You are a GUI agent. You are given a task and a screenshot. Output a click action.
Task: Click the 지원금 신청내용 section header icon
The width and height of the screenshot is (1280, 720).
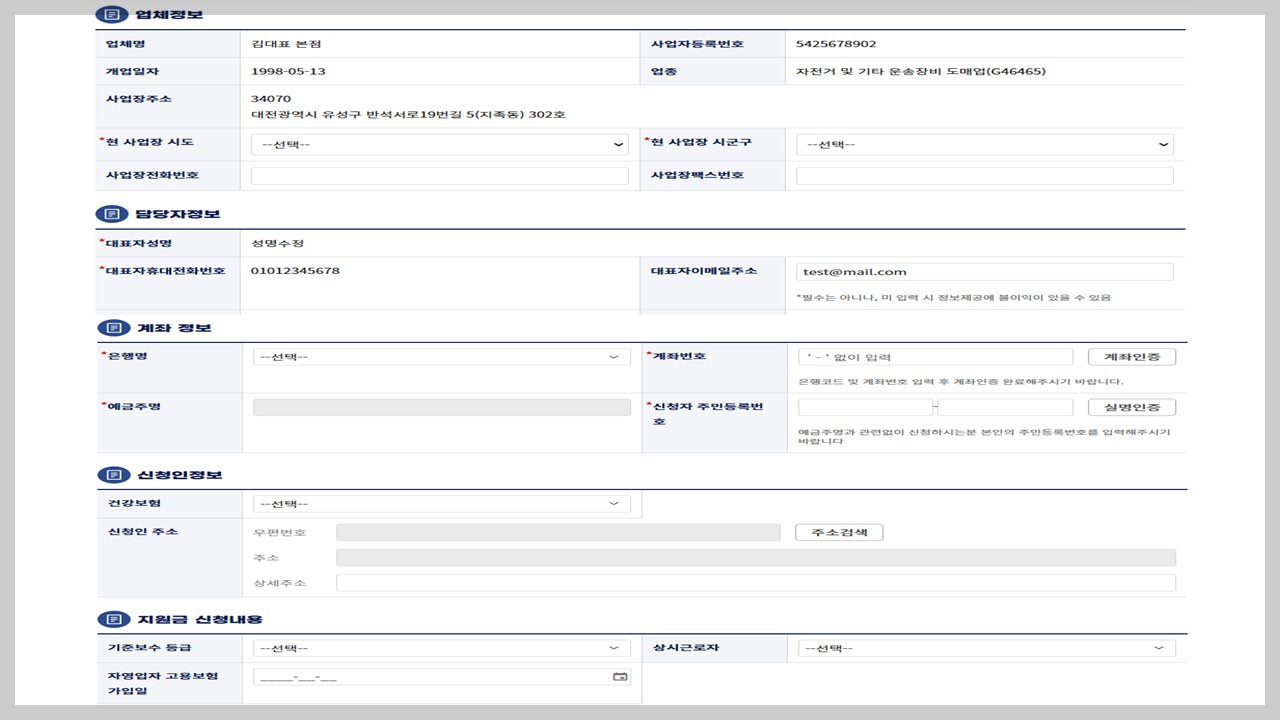112,619
